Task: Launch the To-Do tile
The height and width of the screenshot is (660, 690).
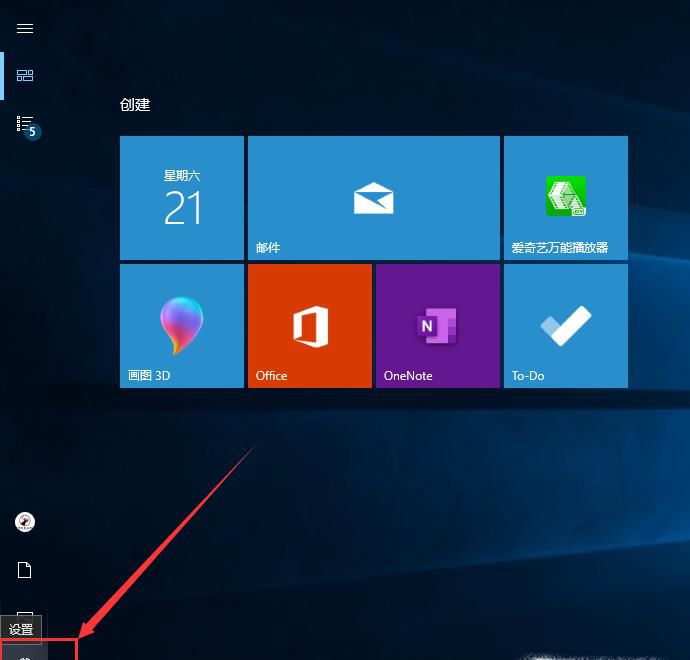Action: point(565,326)
